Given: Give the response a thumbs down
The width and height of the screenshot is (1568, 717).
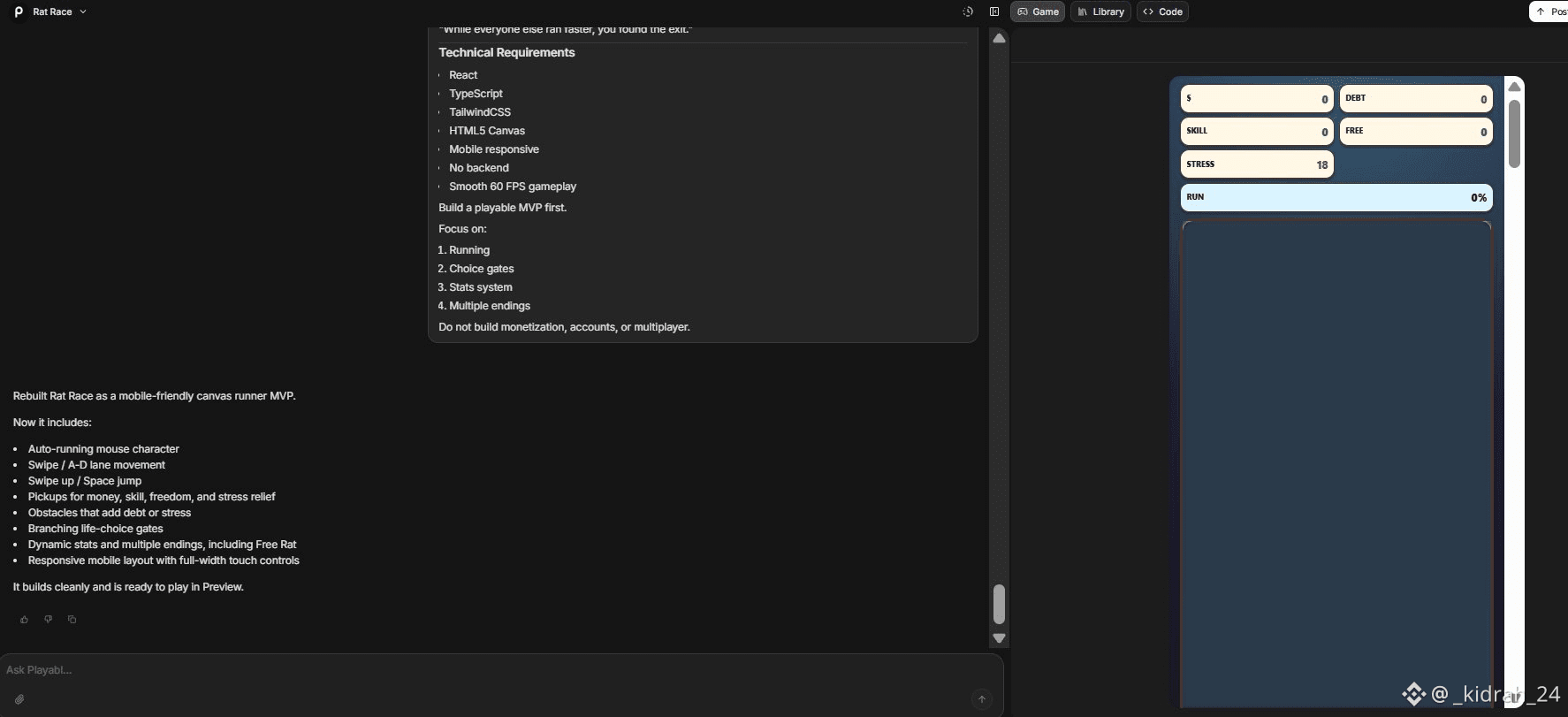Looking at the screenshot, I should coord(48,620).
